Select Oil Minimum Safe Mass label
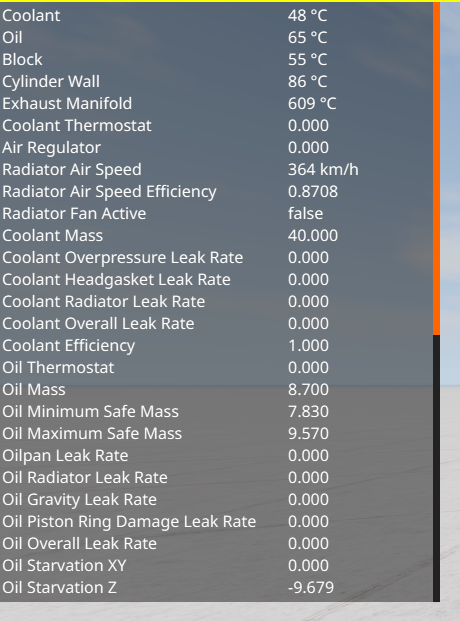 click(90, 411)
